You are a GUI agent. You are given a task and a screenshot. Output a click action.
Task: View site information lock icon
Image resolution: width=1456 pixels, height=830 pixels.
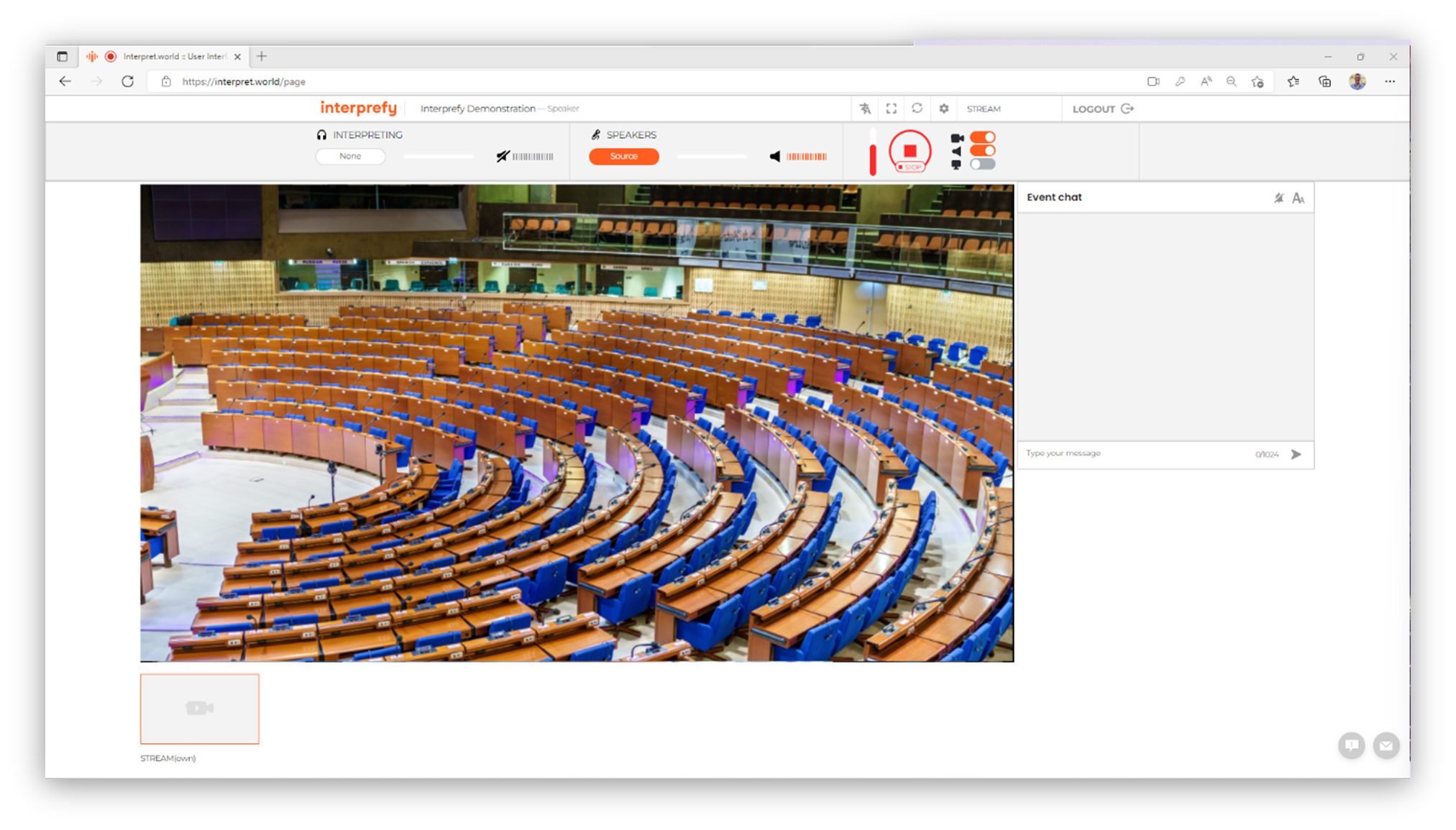coord(166,82)
